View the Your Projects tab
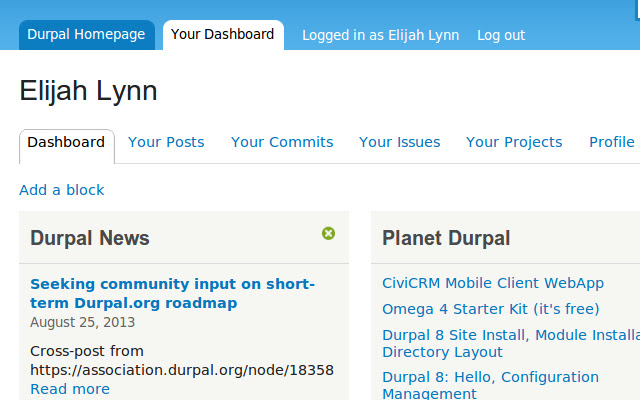Image resolution: width=640 pixels, height=400 pixels. click(514, 142)
